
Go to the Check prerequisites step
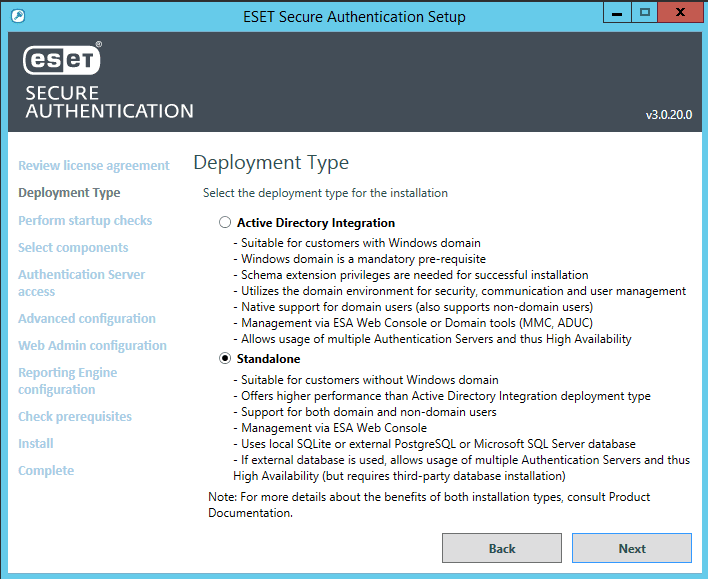pyautogui.click(x=75, y=417)
